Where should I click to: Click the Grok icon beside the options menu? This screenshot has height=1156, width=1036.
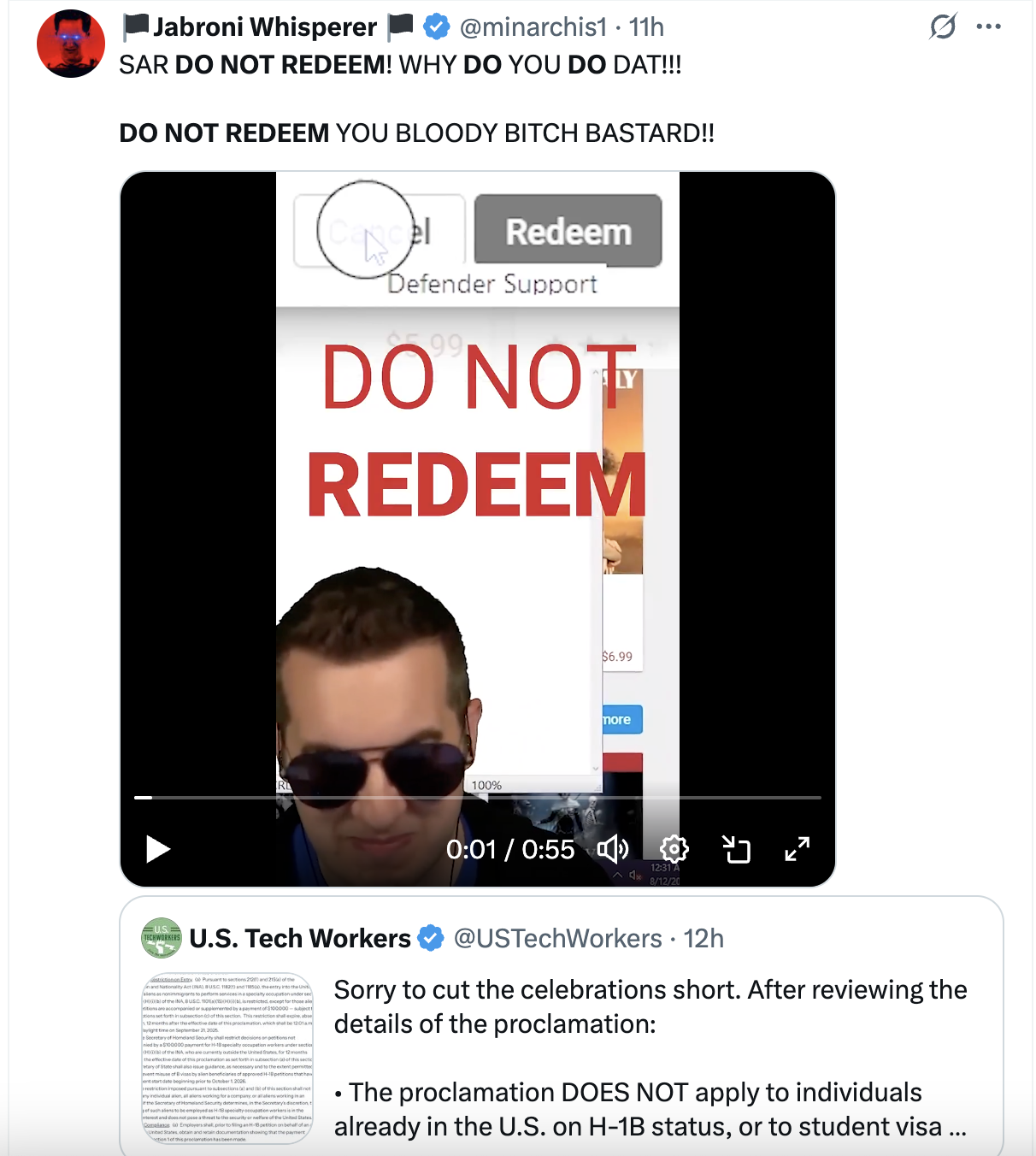pyautogui.click(x=944, y=27)
